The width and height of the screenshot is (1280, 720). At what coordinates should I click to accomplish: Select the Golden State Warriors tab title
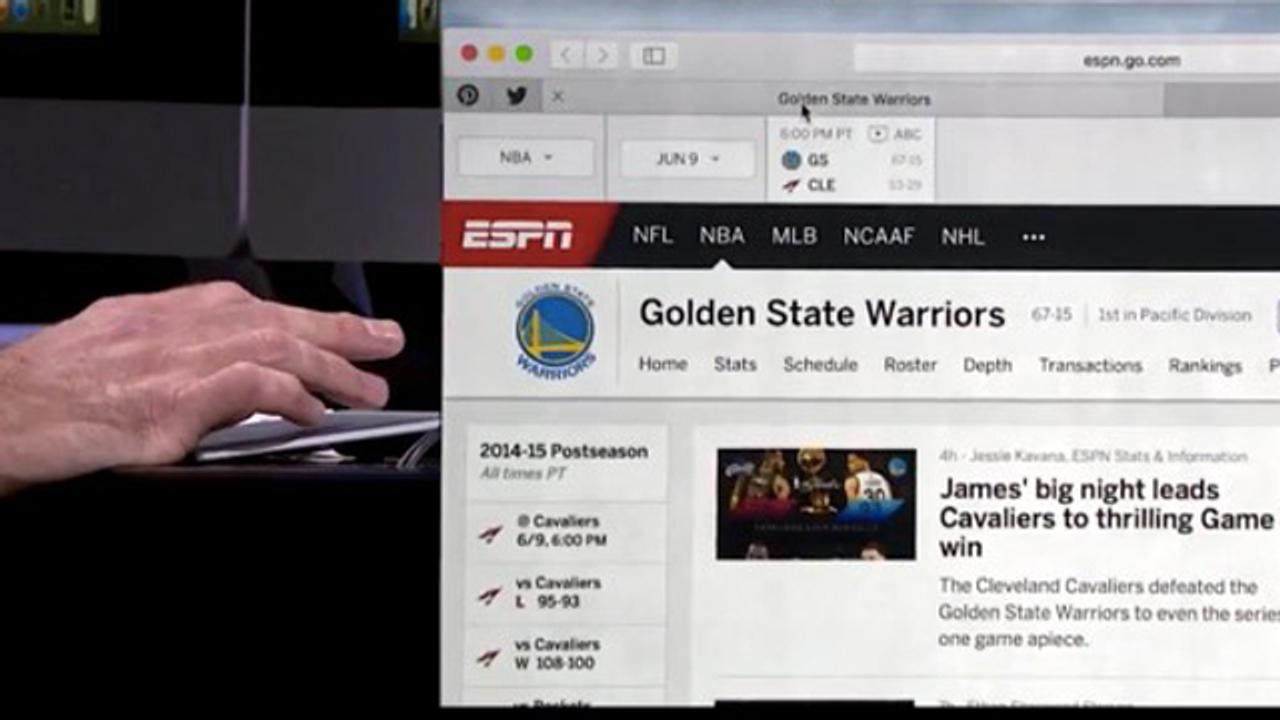854,99
